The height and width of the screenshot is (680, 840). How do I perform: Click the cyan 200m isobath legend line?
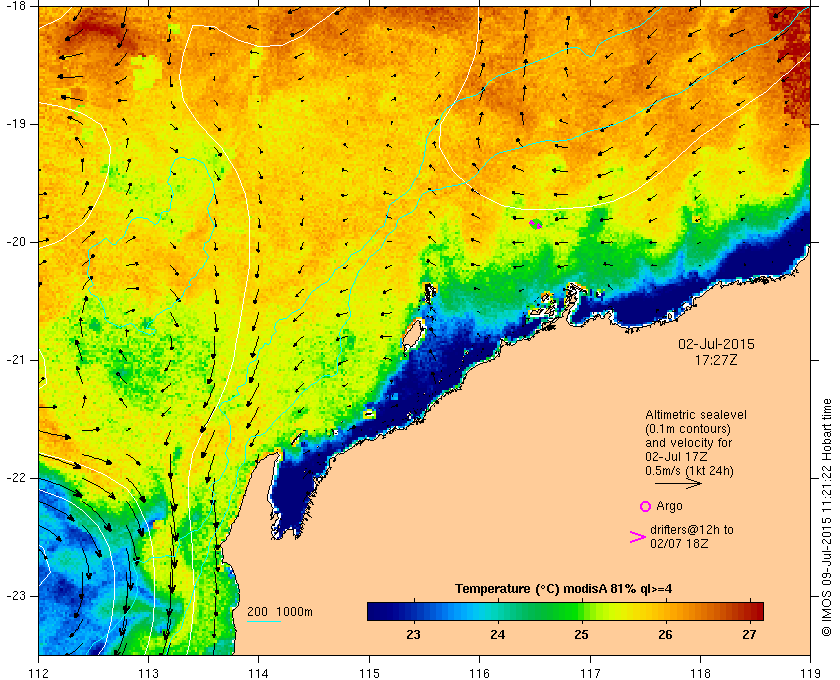click(264, 621)
